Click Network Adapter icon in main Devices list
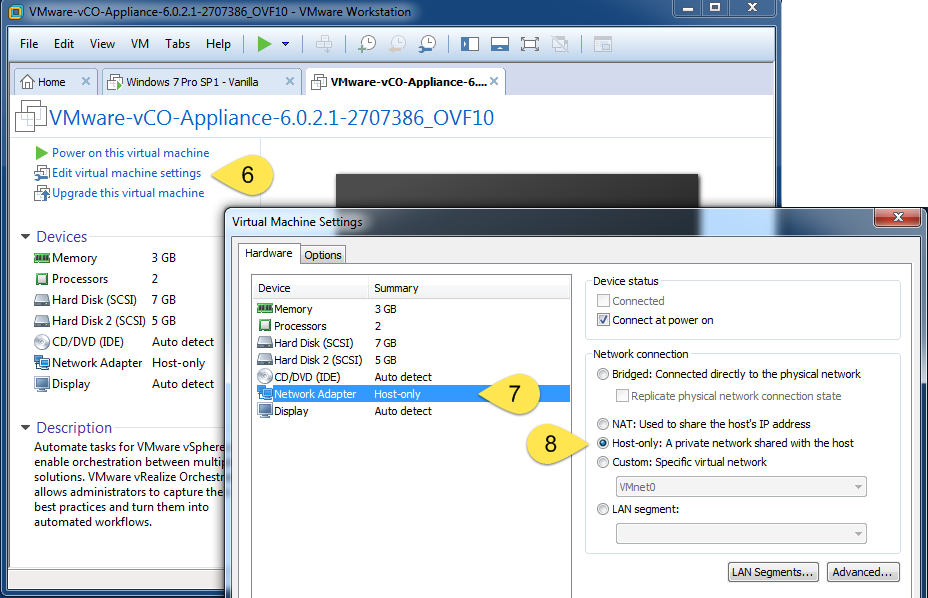This screenshot has height=598, width=928. point(41,362)
